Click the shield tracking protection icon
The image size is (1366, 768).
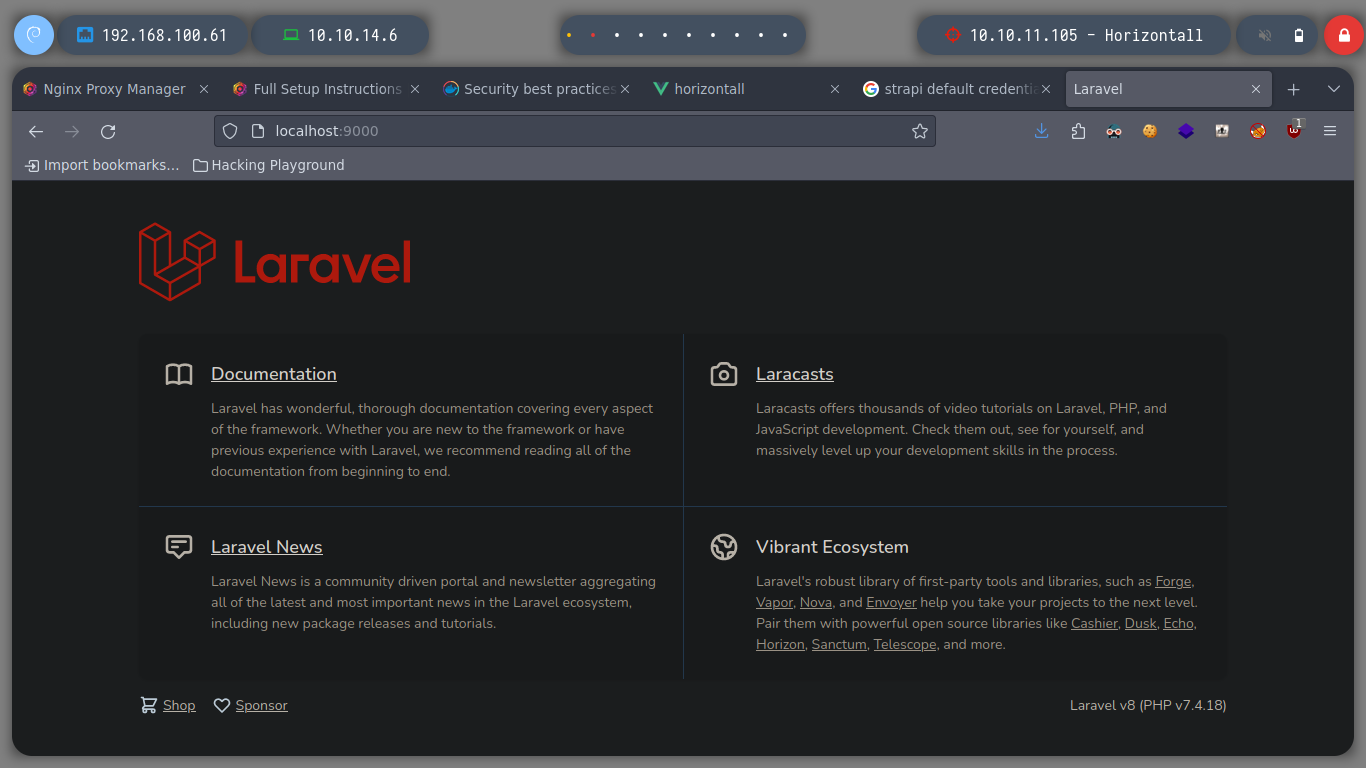pyautogui.click(x=230, y=131)
